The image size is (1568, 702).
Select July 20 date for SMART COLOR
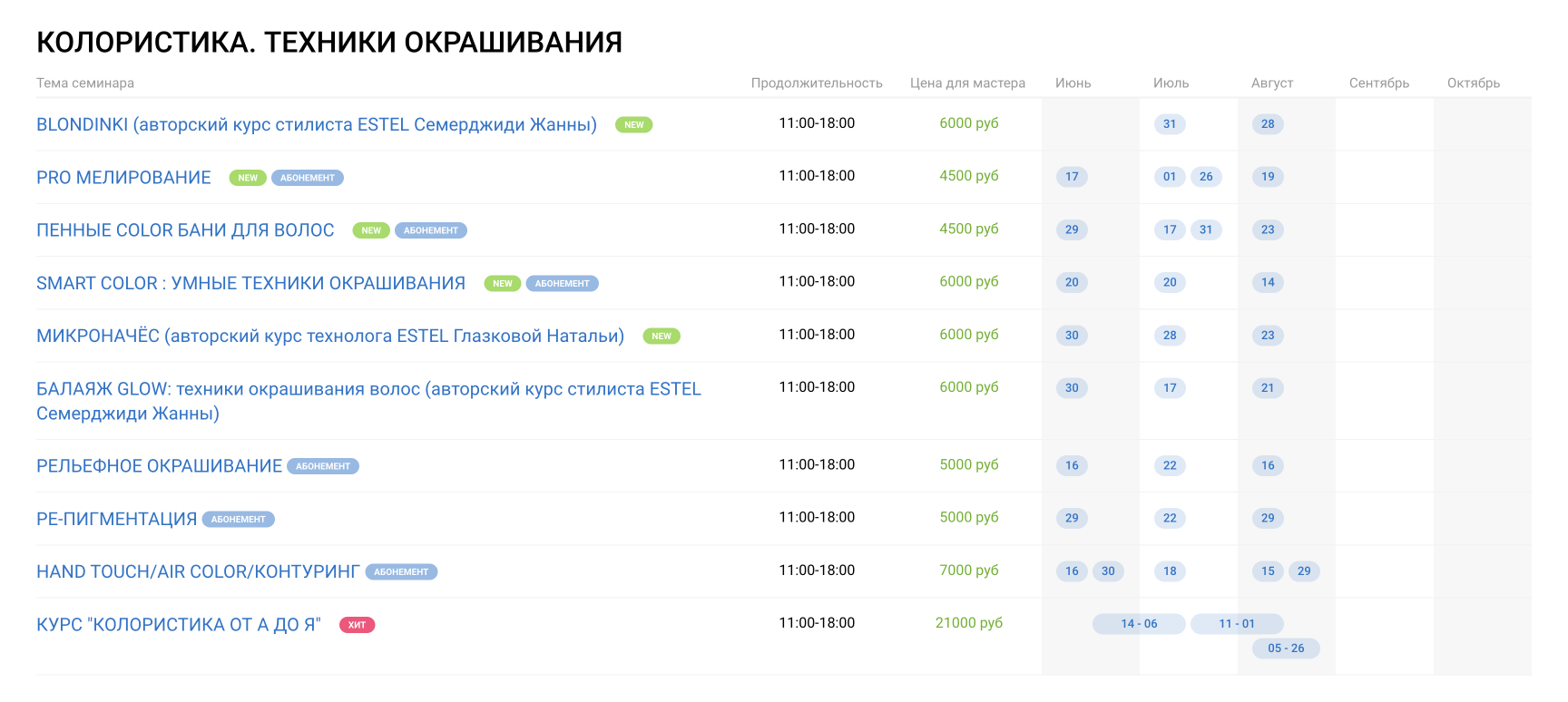(1170, 282)
